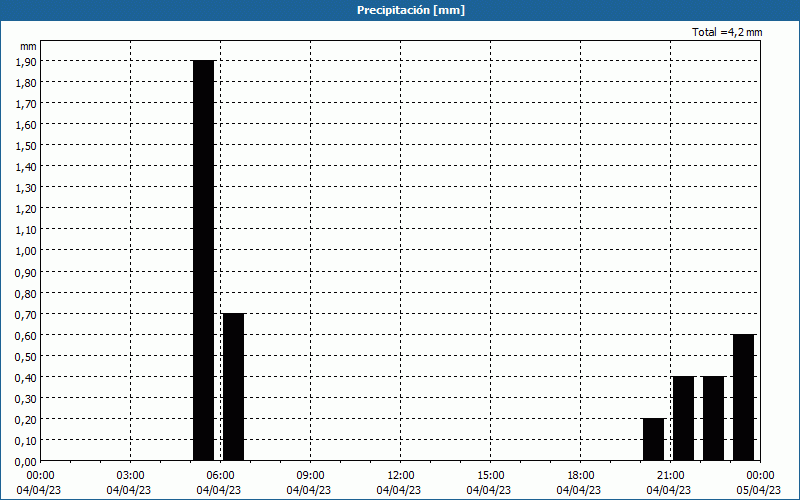Click the 1,70 axis label
The image size is (800, 500).
26,104
